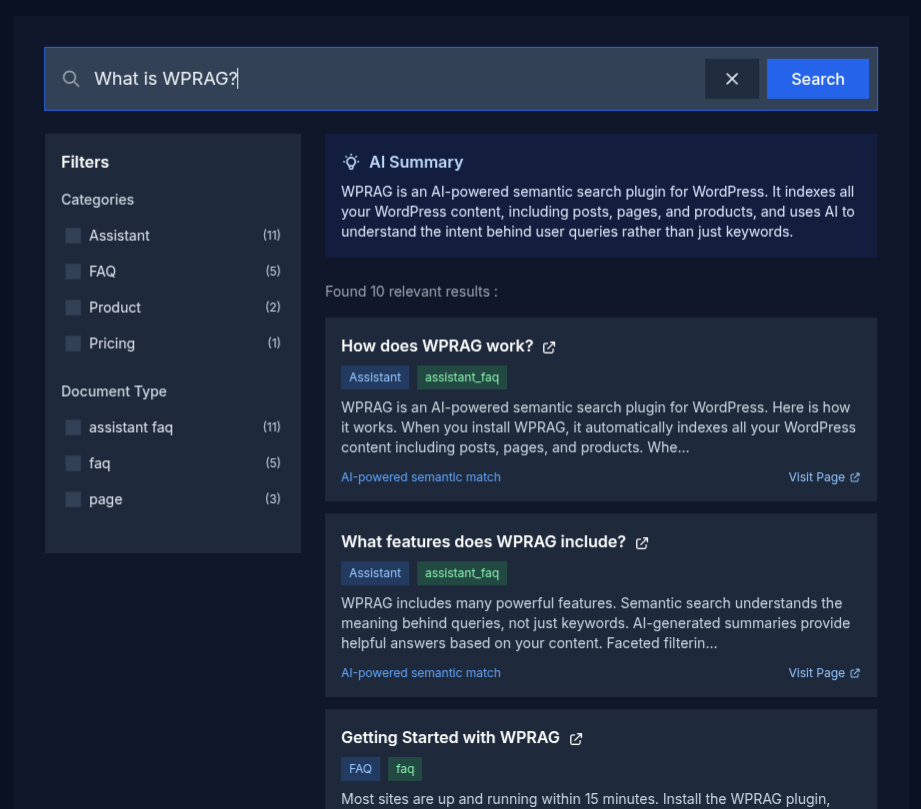Check the "assistant faq" document type filter

(x=72, y=427)
